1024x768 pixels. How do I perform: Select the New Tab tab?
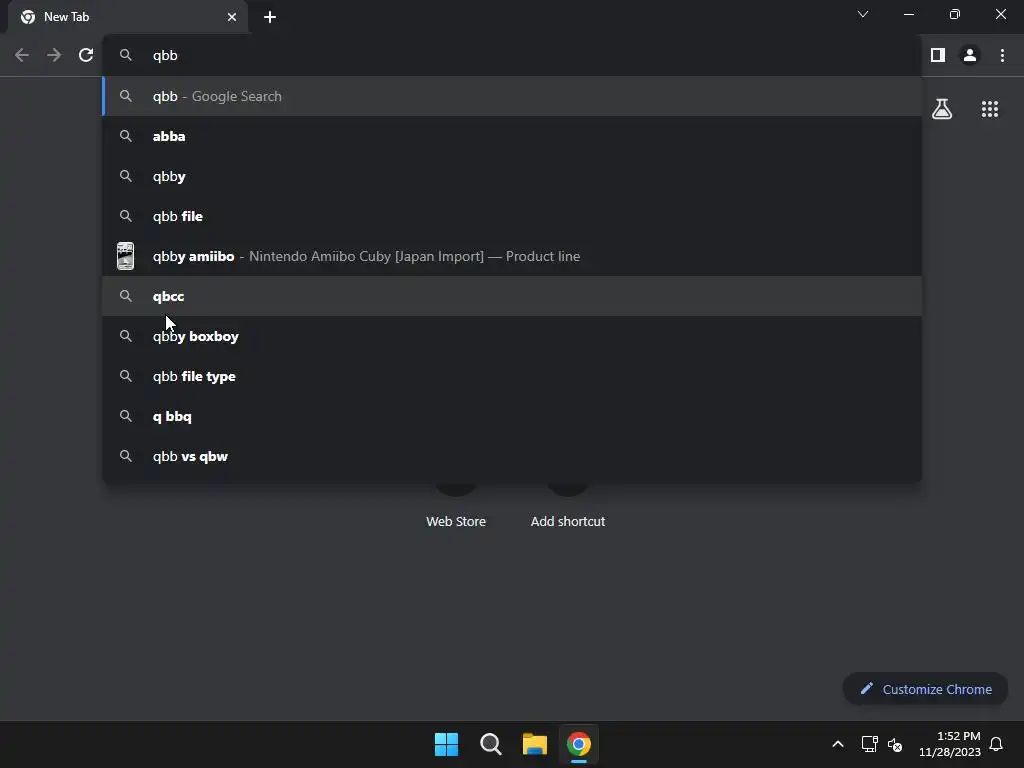pos(128,17)
